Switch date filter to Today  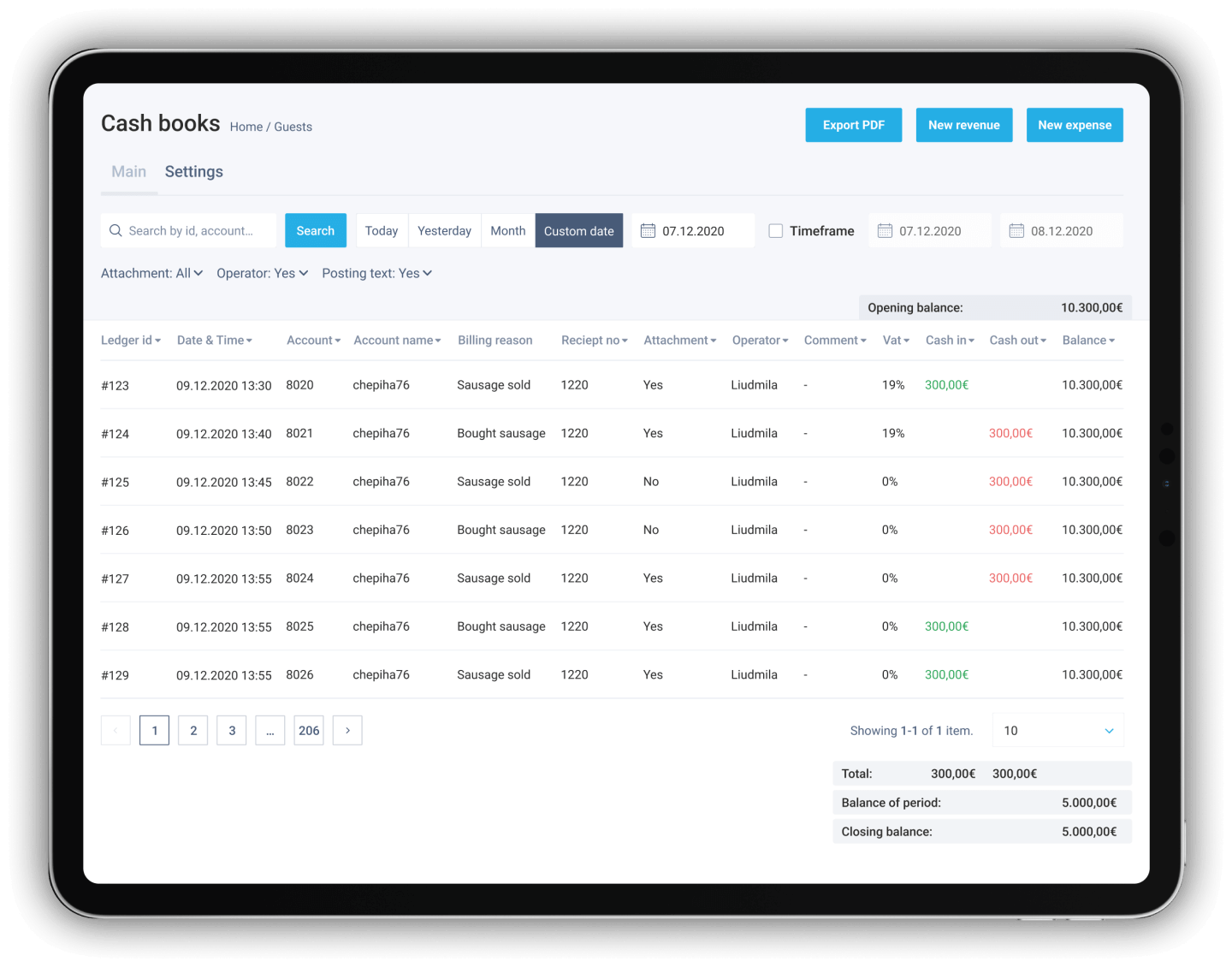tap(382, 231)
